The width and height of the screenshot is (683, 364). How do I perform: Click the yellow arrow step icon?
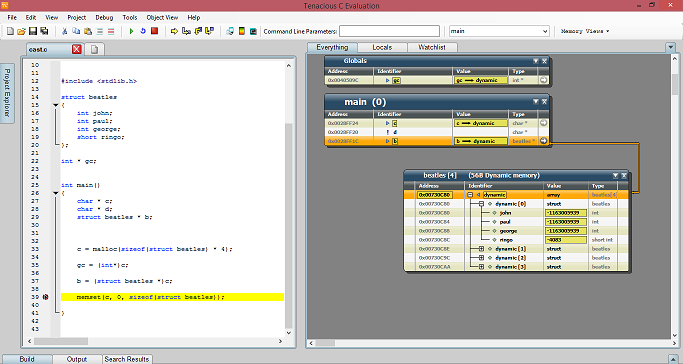[x=174, y=31]
